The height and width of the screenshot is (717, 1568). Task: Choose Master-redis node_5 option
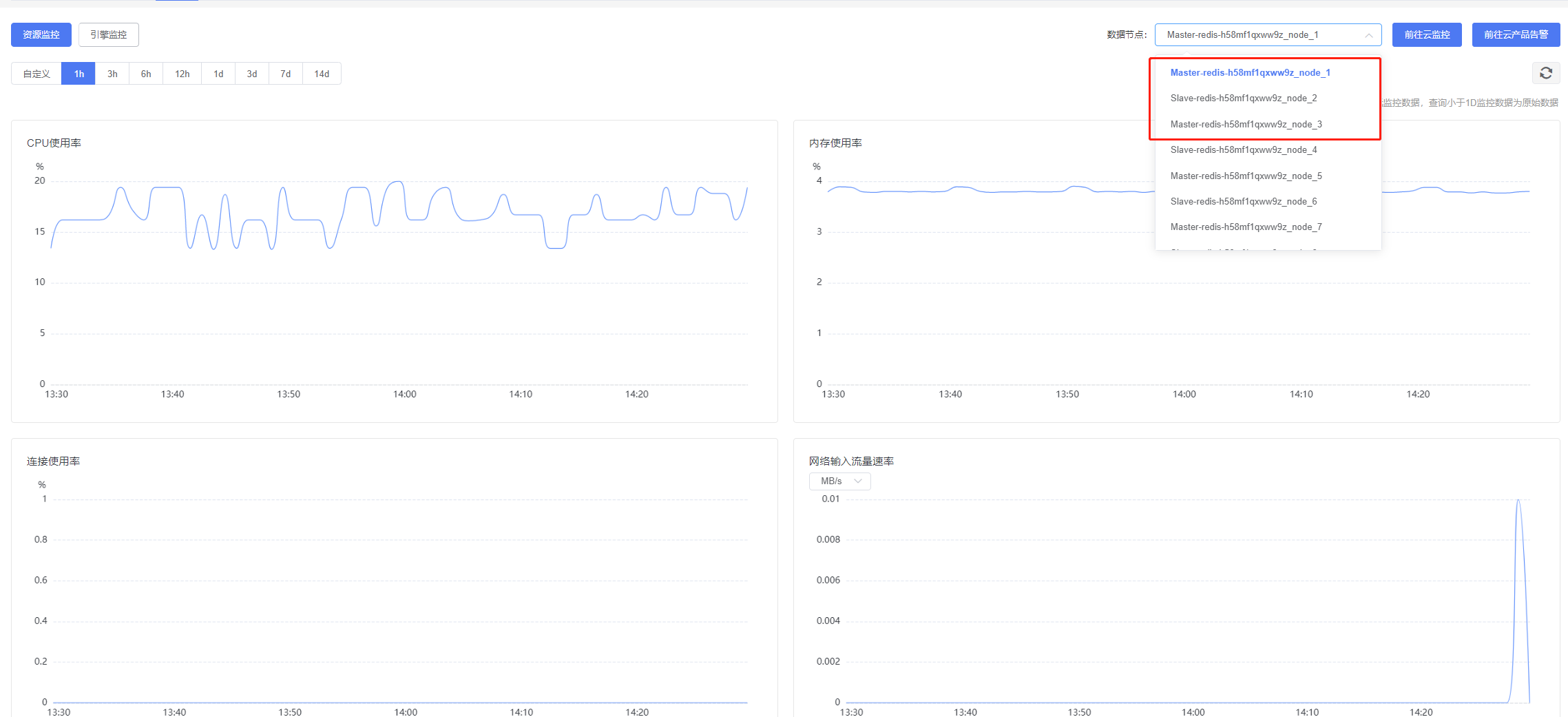pos(1246,176)
